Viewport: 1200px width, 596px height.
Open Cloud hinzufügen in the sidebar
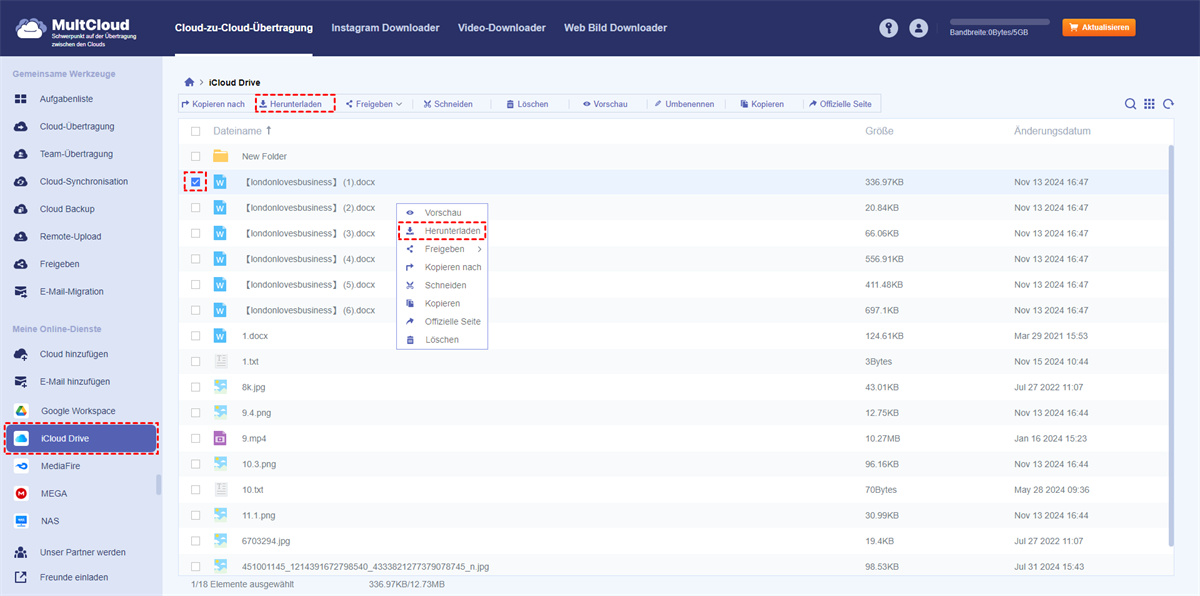[x=74, y=354]
